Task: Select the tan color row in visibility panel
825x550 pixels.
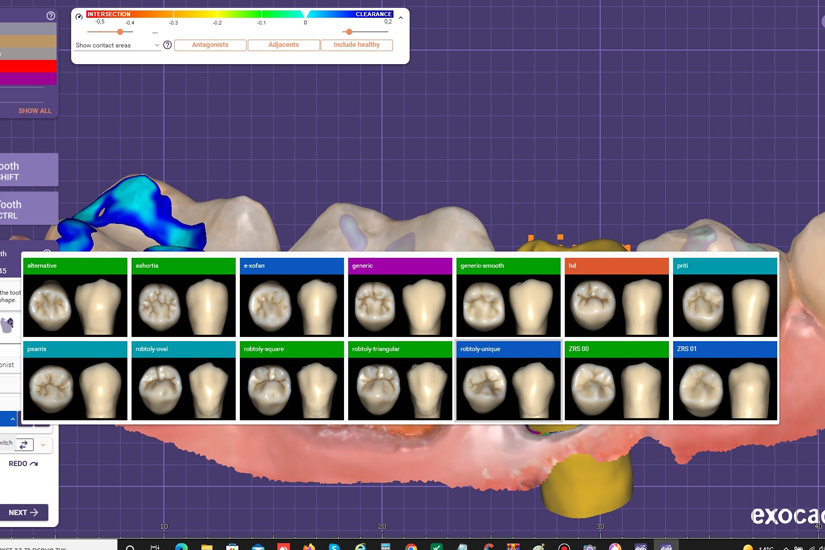Action: pyautogui.click(x=28, y=42)
